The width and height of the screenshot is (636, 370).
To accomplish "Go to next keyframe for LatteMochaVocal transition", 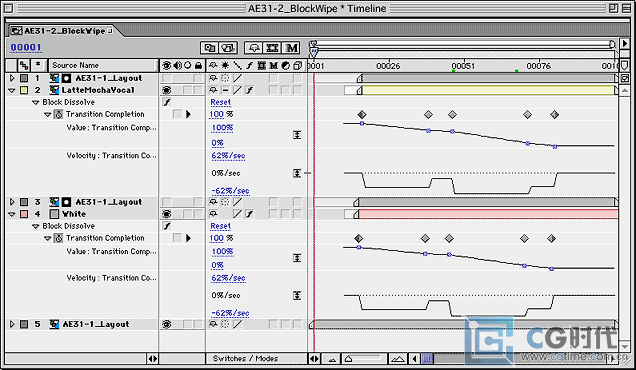I will pos(188,114).
